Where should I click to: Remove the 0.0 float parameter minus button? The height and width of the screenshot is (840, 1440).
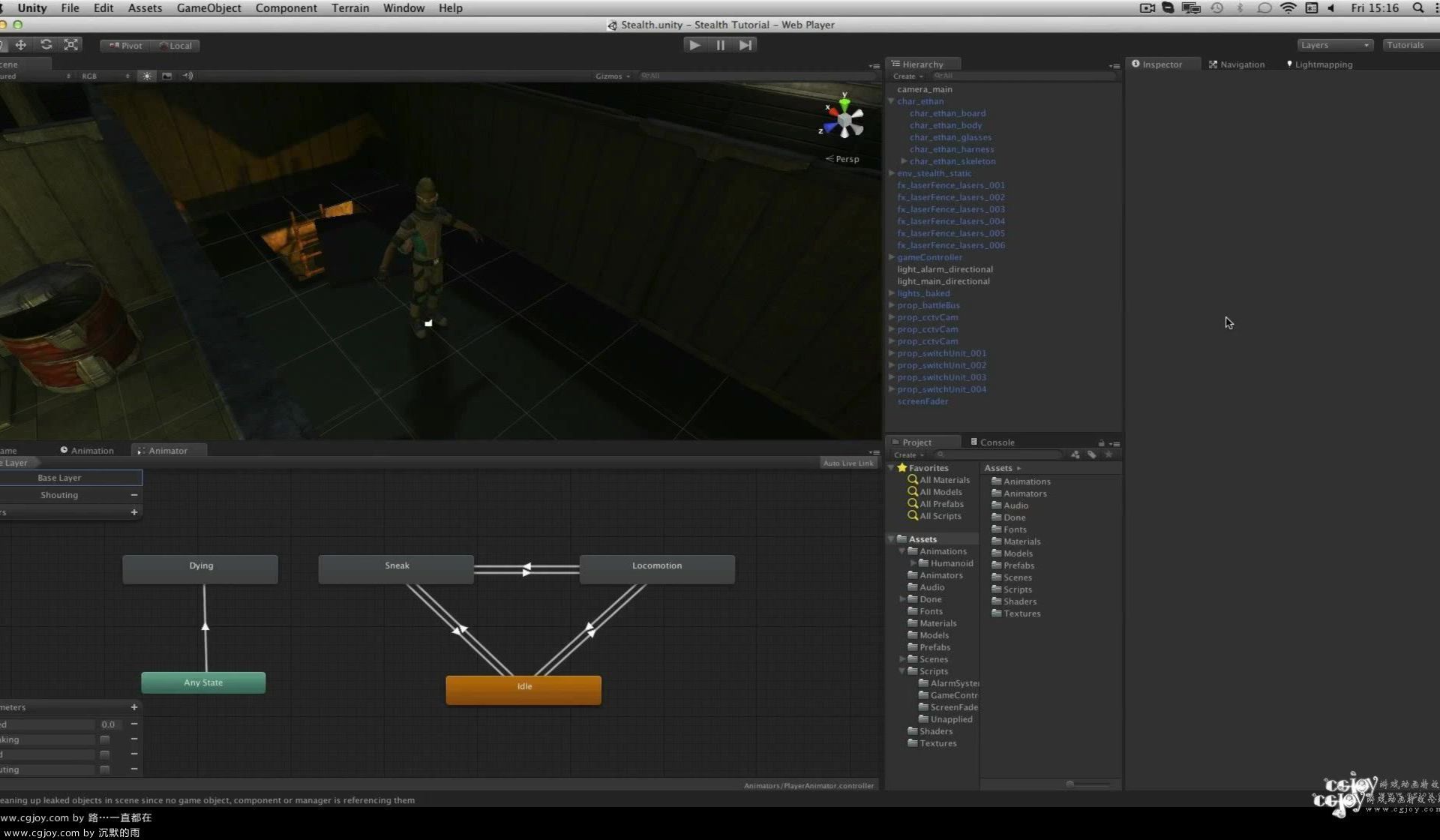point(134,724)
